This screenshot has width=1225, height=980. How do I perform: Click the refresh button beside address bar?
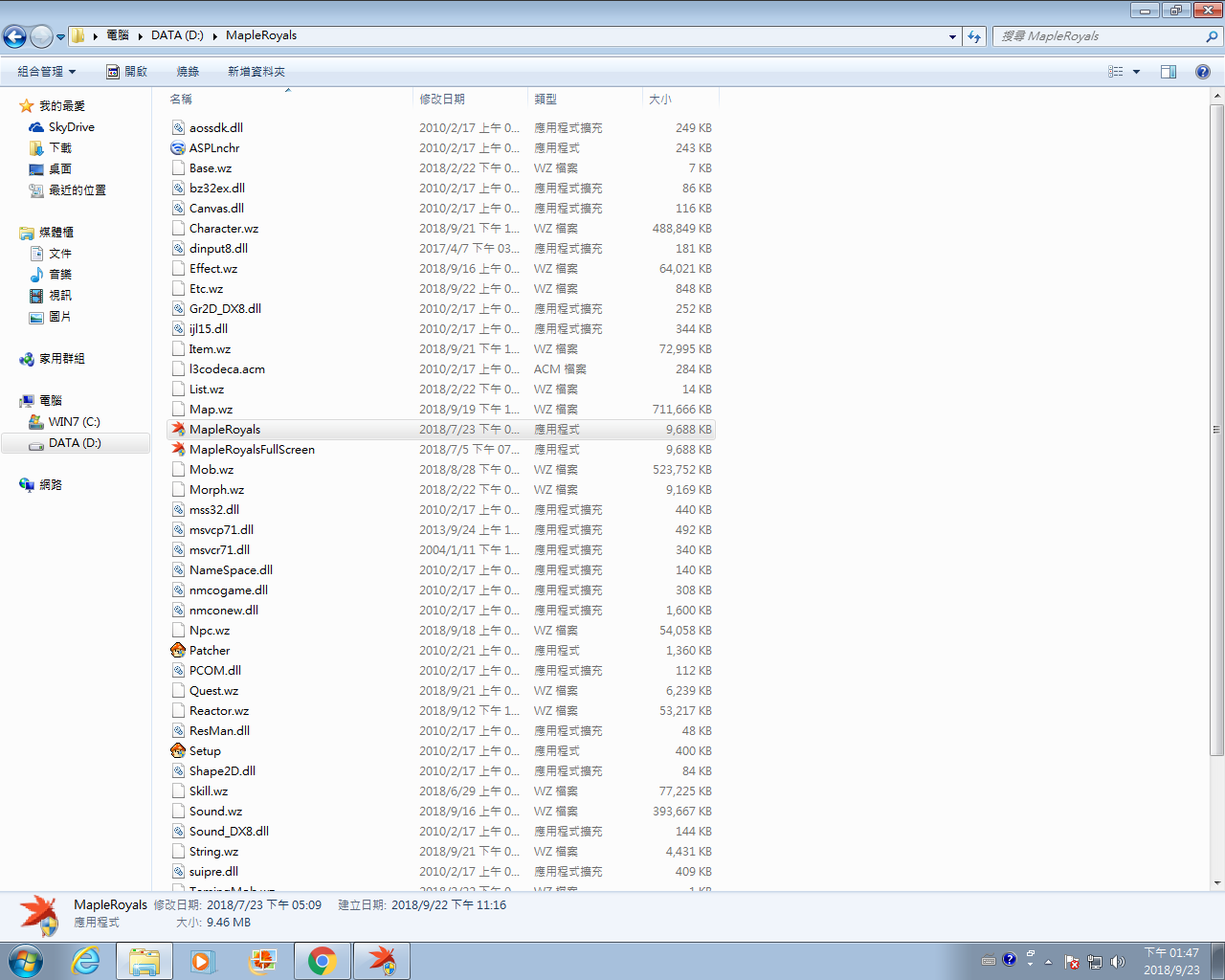tap(974, 36)
